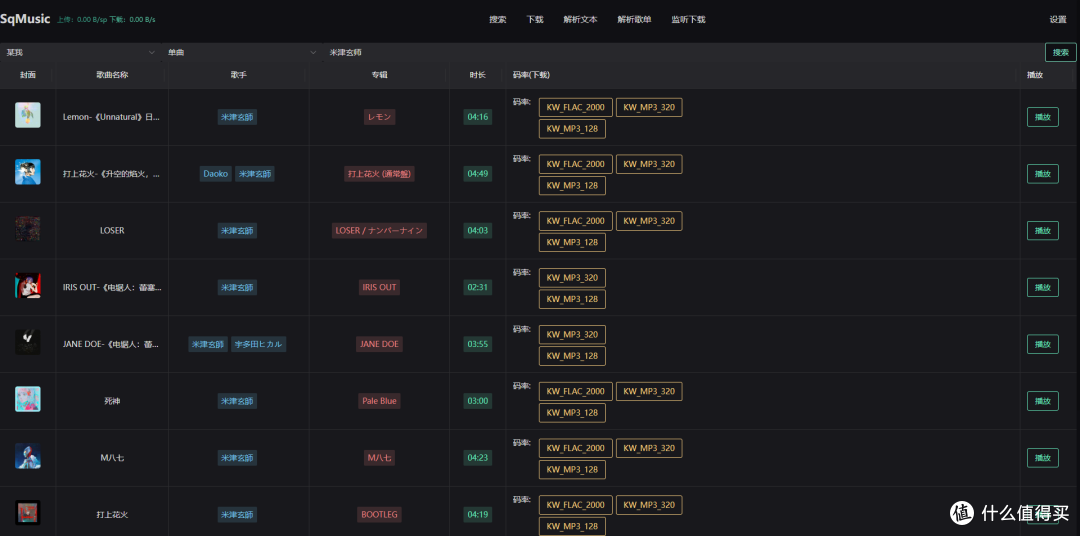The width and height of the screenshot is (1080, 536).
Task: Click the LOSER / ナンバーナイン album tag
Action: point(380,231)
